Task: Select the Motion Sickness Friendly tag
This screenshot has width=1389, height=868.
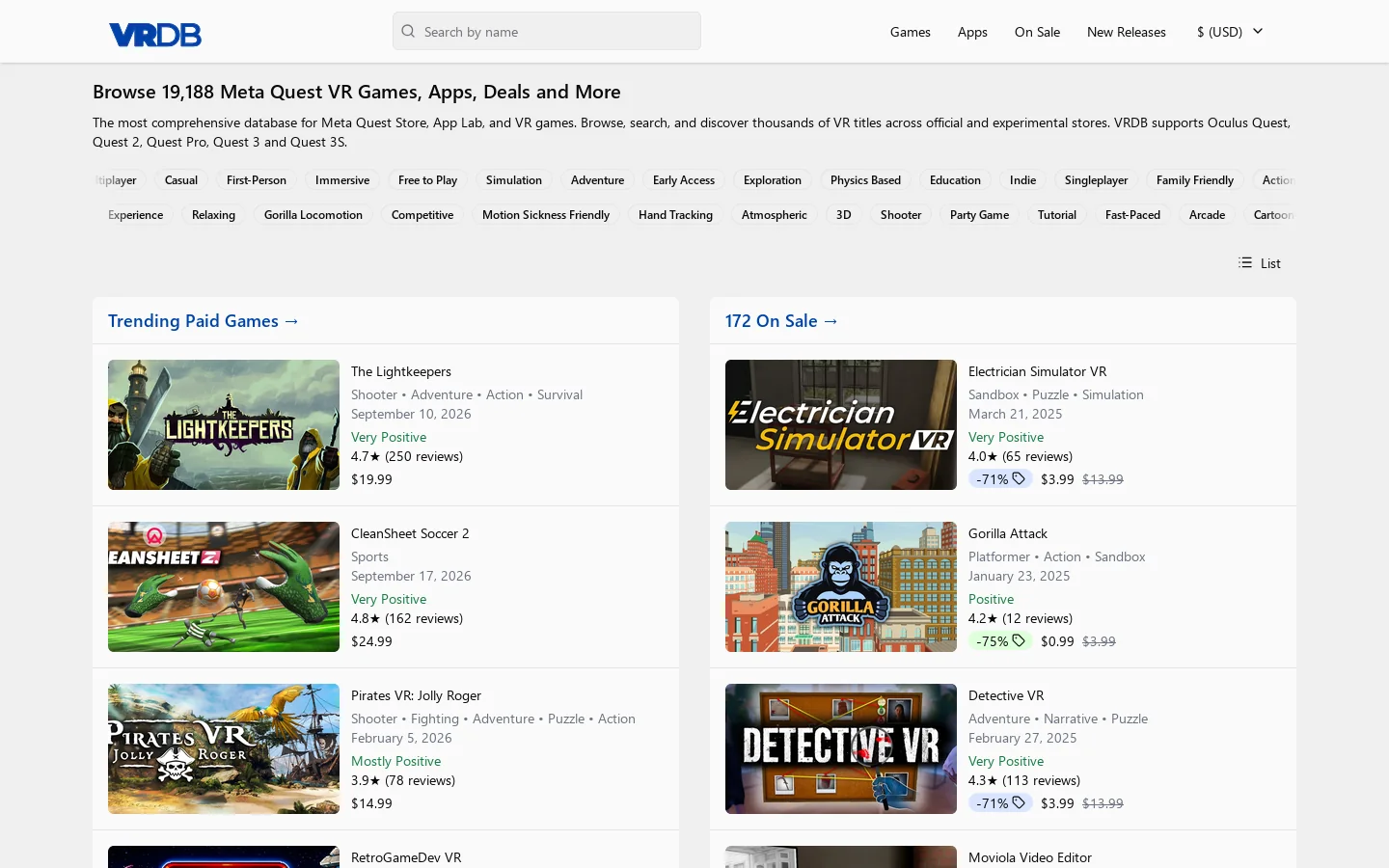Action: click(546, 215)
